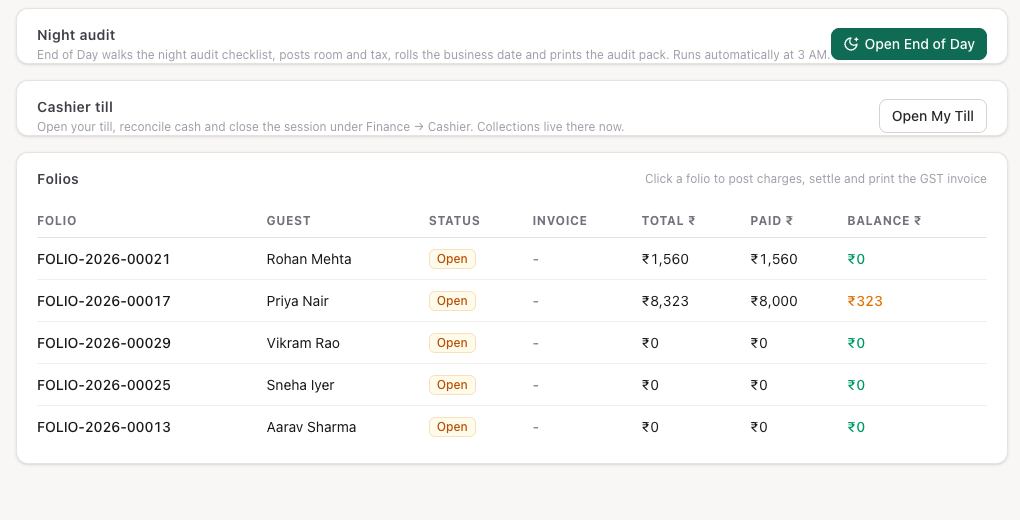
Task: Click Rohan Mehta's ₹0 balance
Action: [x=856, y=259]
